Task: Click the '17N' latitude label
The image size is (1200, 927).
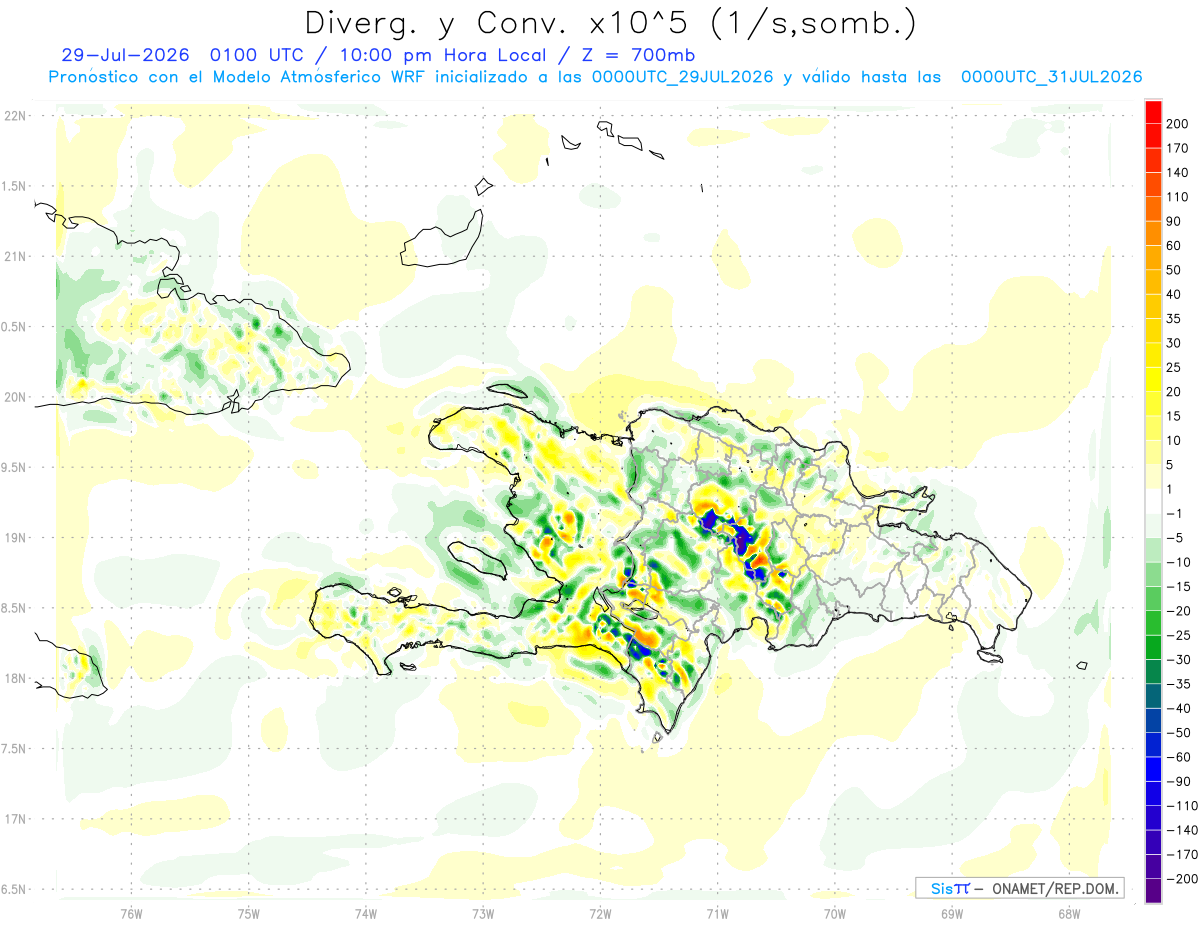Action: (x=14, y=819)
